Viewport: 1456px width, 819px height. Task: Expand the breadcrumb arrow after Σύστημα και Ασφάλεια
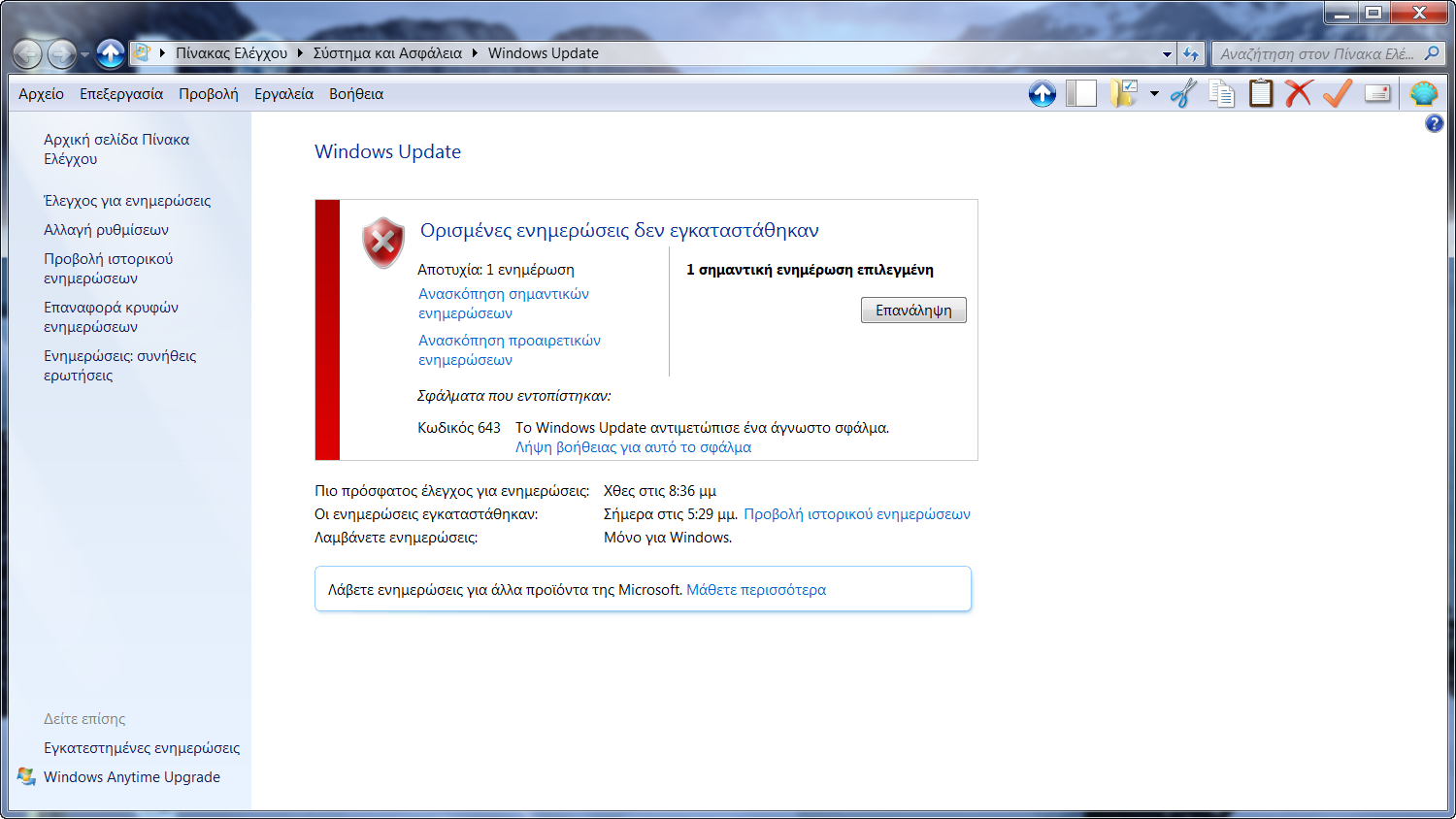(x=475, y=53)
